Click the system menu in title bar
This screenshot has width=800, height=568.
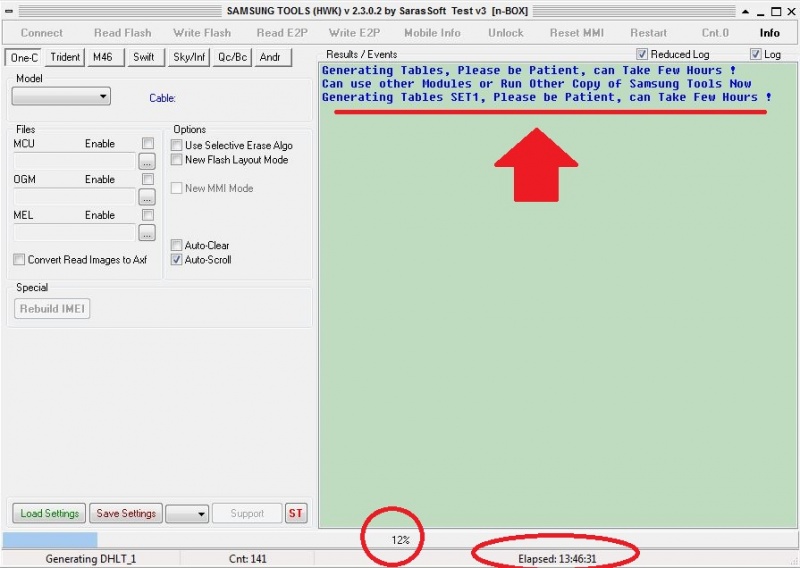[x=9, y=11]
